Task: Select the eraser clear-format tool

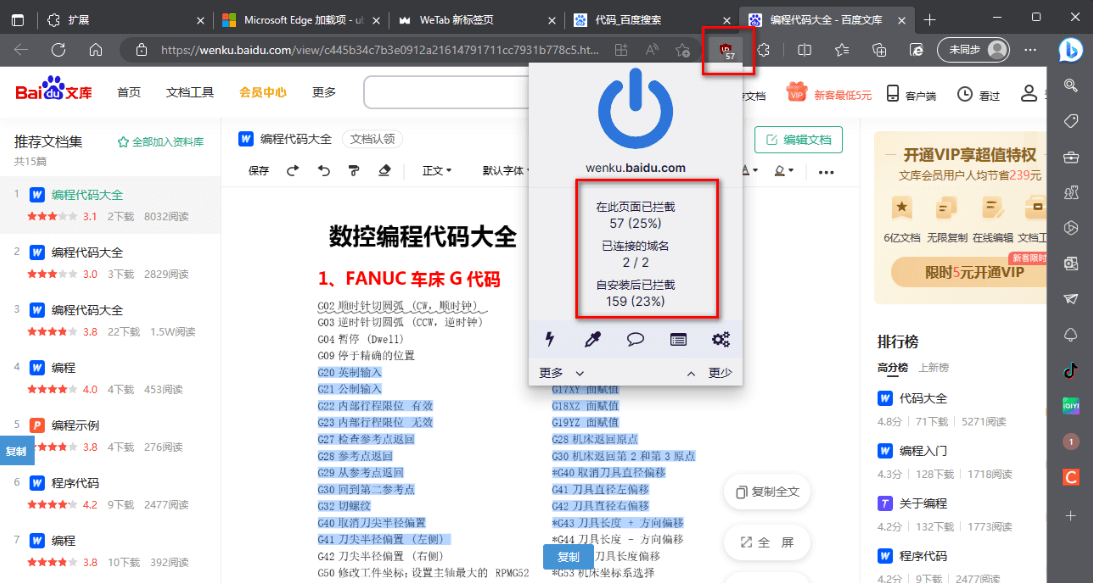Action: 384,170
